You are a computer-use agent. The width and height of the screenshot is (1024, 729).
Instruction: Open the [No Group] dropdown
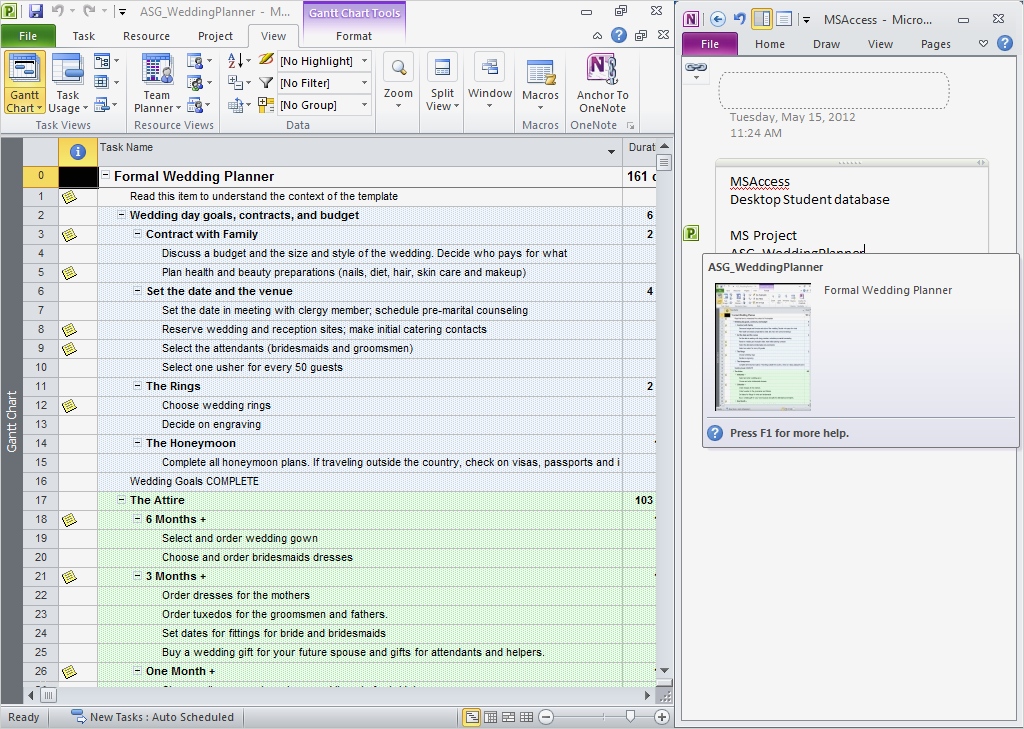pos(322,104)
